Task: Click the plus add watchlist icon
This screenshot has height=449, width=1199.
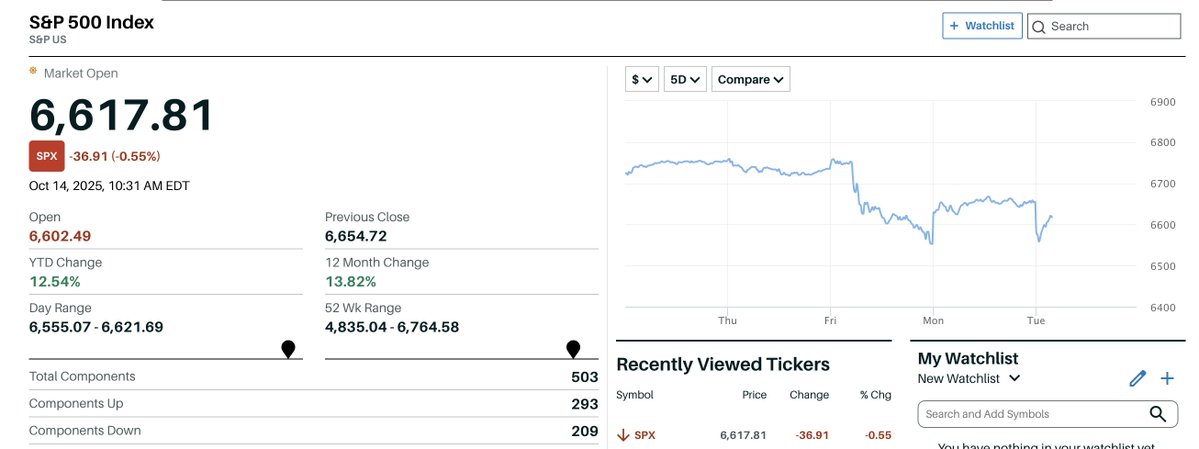Action: tap(1167, 378)
